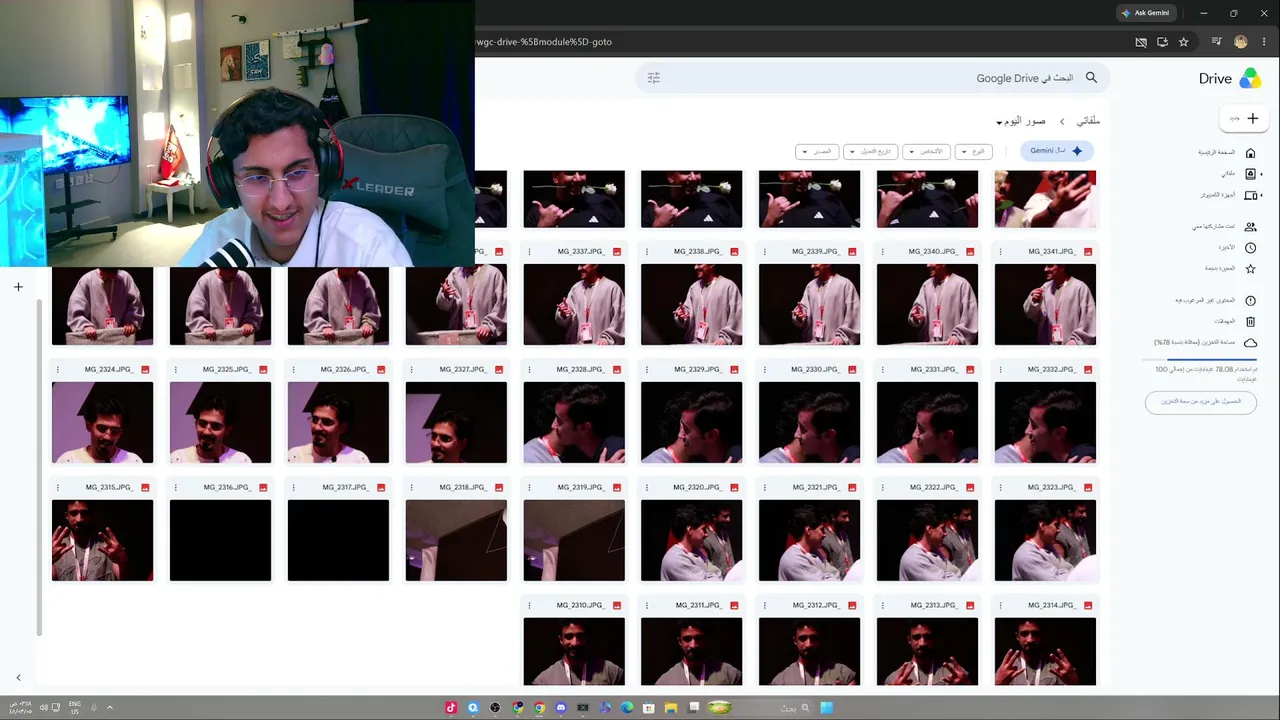This screenshot has width=1280, height=720.
Task: Open the Type filter dropdown
Action: click(974, 152)
